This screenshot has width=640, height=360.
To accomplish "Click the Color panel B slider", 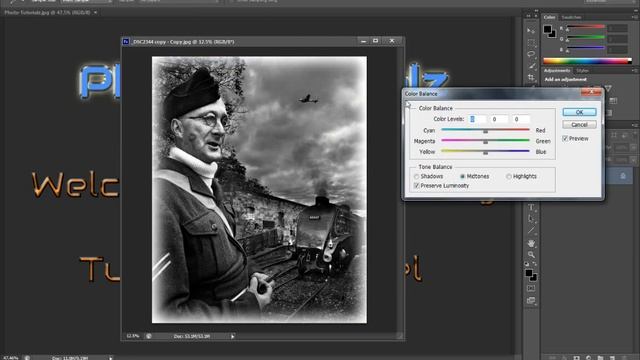I will coord(585,48).
